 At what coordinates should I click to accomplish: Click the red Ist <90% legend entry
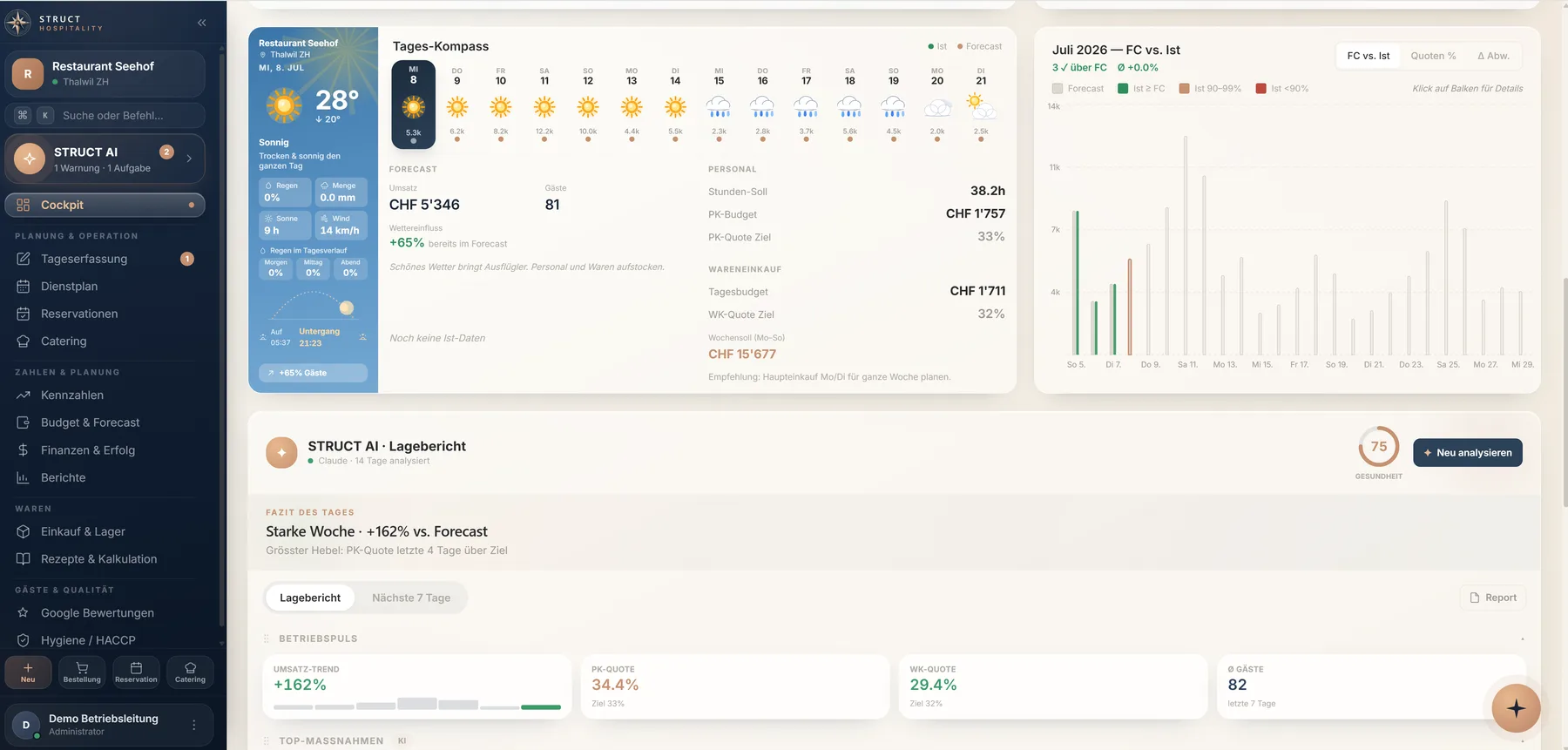1281,89
